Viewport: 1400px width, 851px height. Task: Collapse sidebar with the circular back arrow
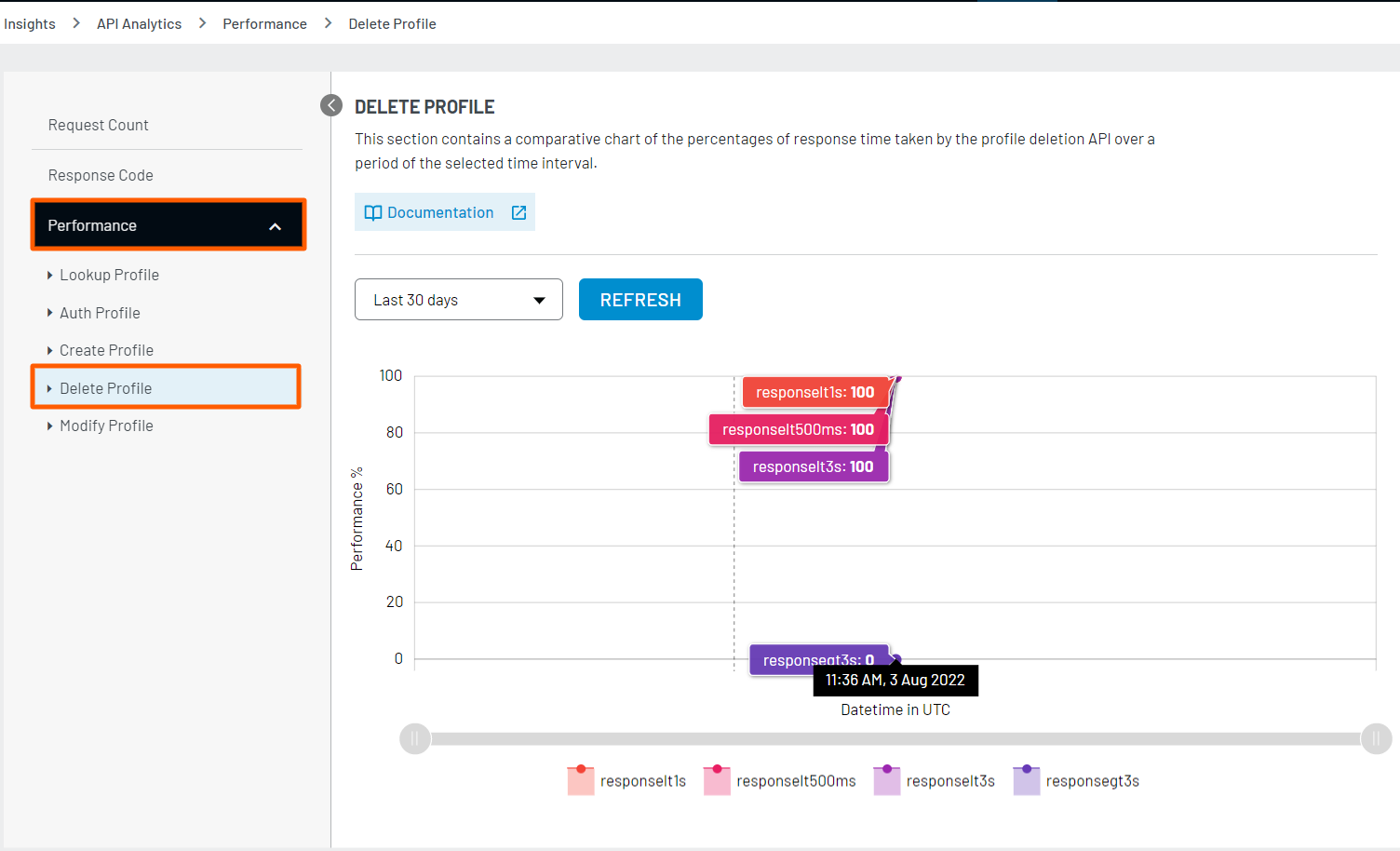coord(331,105)
